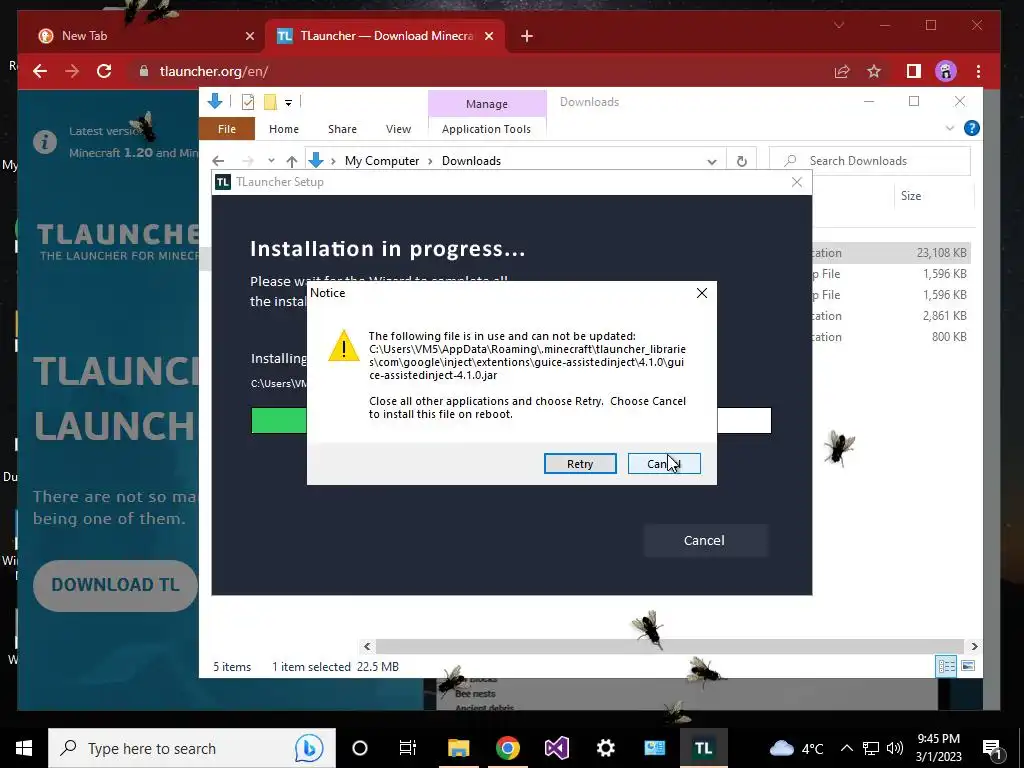Open Settings gear on taskbar

coord(605,748)
